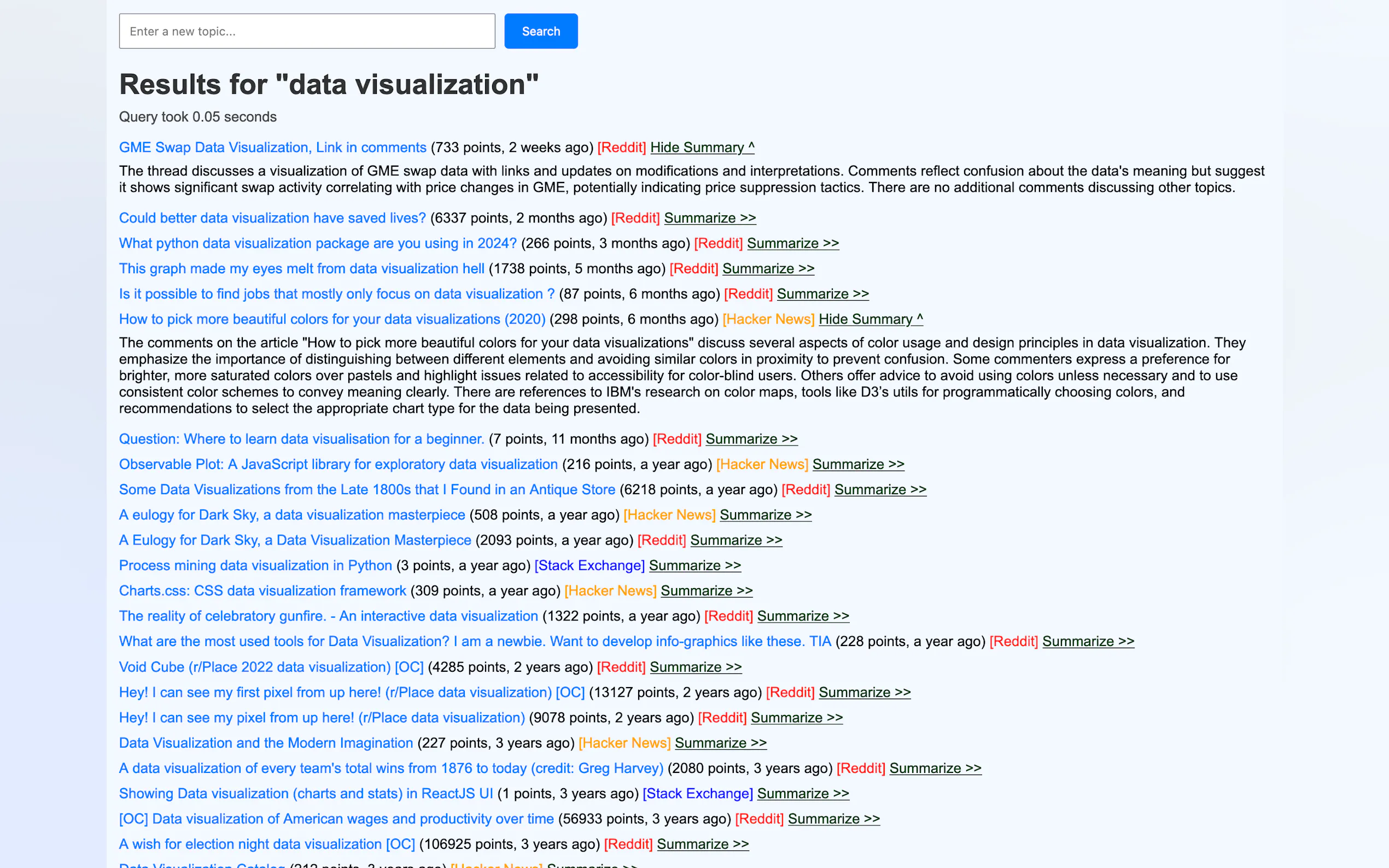Click the blue Search button
The image size is (1389, 868).
tap(540, 31)
